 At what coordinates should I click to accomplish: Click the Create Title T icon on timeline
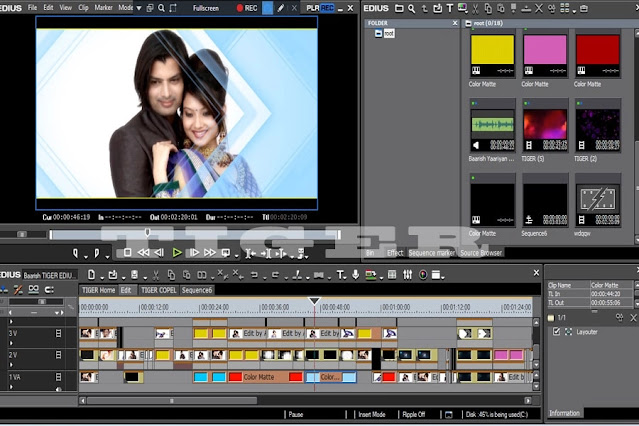(340, 275)
